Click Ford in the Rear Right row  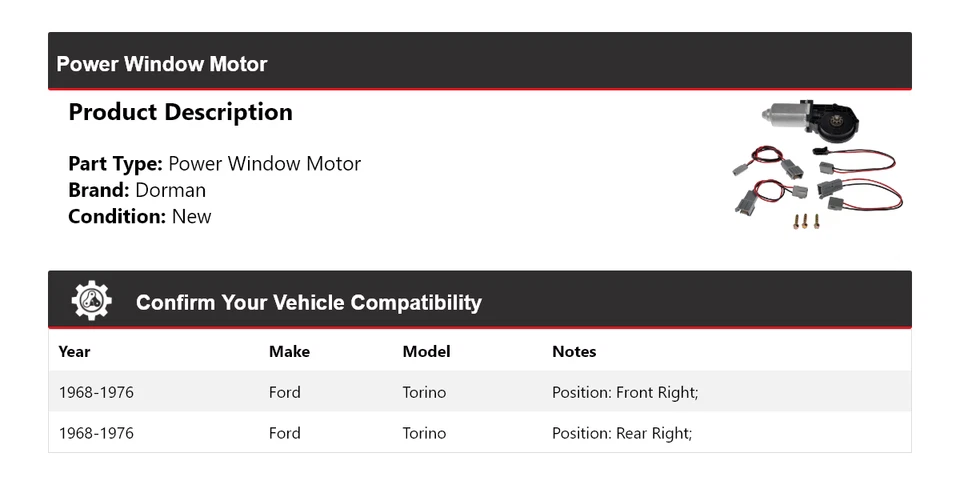click(x=285, y=433)
